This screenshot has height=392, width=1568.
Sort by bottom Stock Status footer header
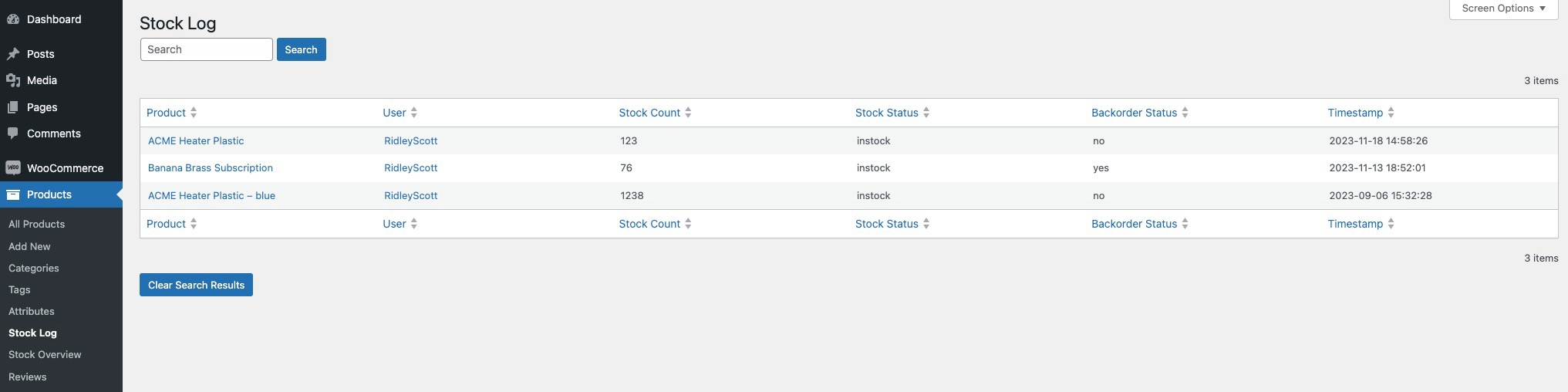pyautogui.click(x=886, y=224)
